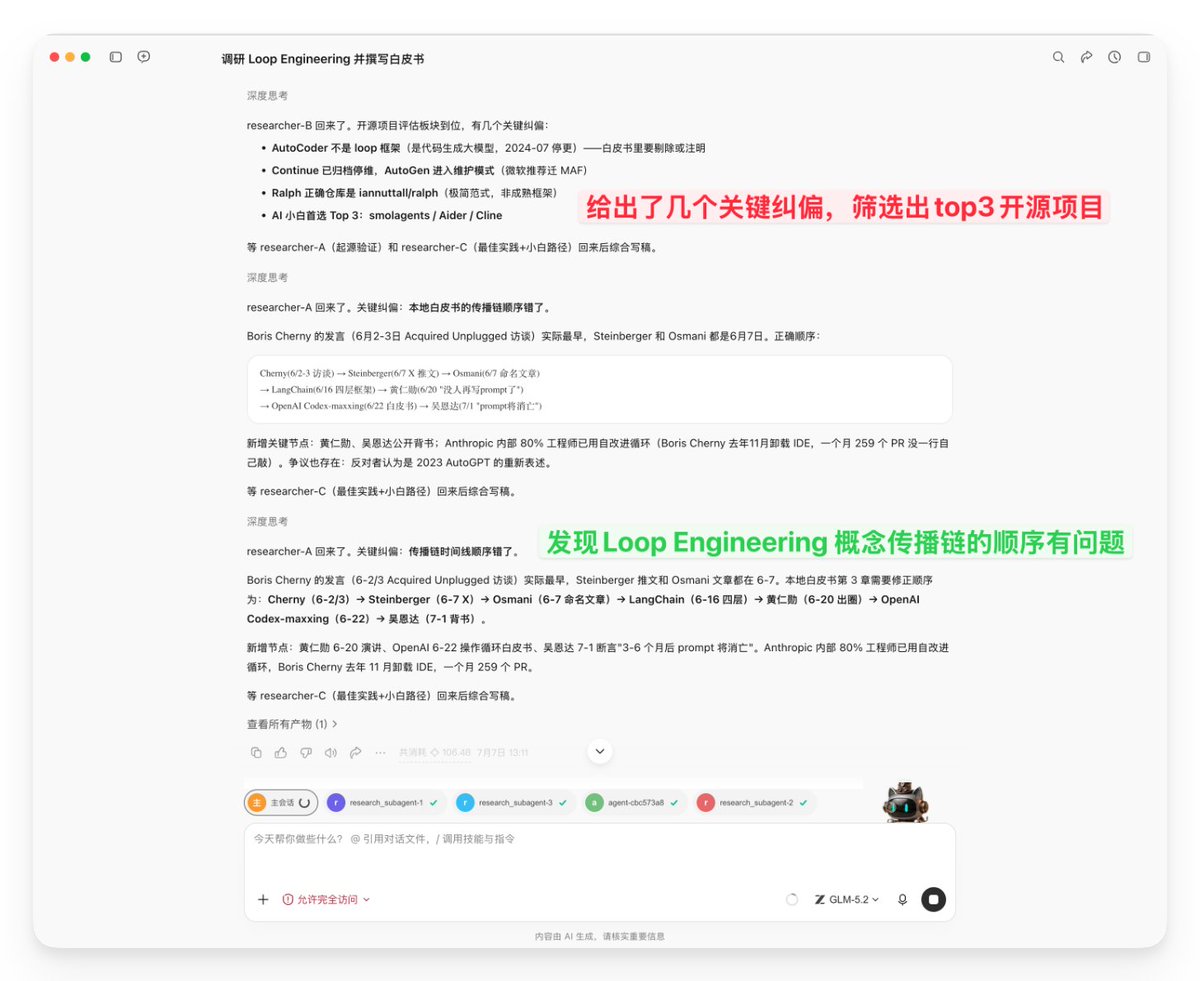Share the conversation with the arrow icon
The width and height of the screenshot is (1200, 981).
pyautogui.click(x=1086, y=57)
